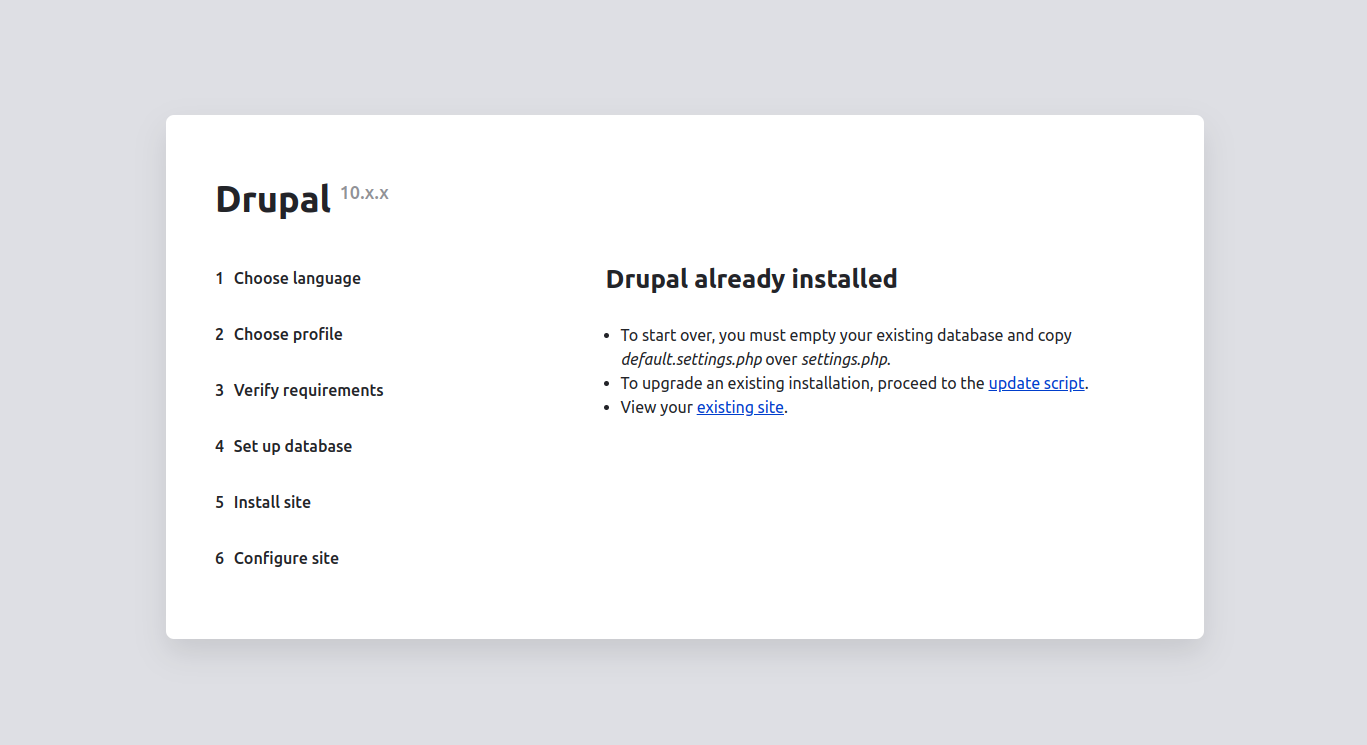Click the Drupal site name title
The height and width of the screenshot is (745, 1367).
(273, 199)
